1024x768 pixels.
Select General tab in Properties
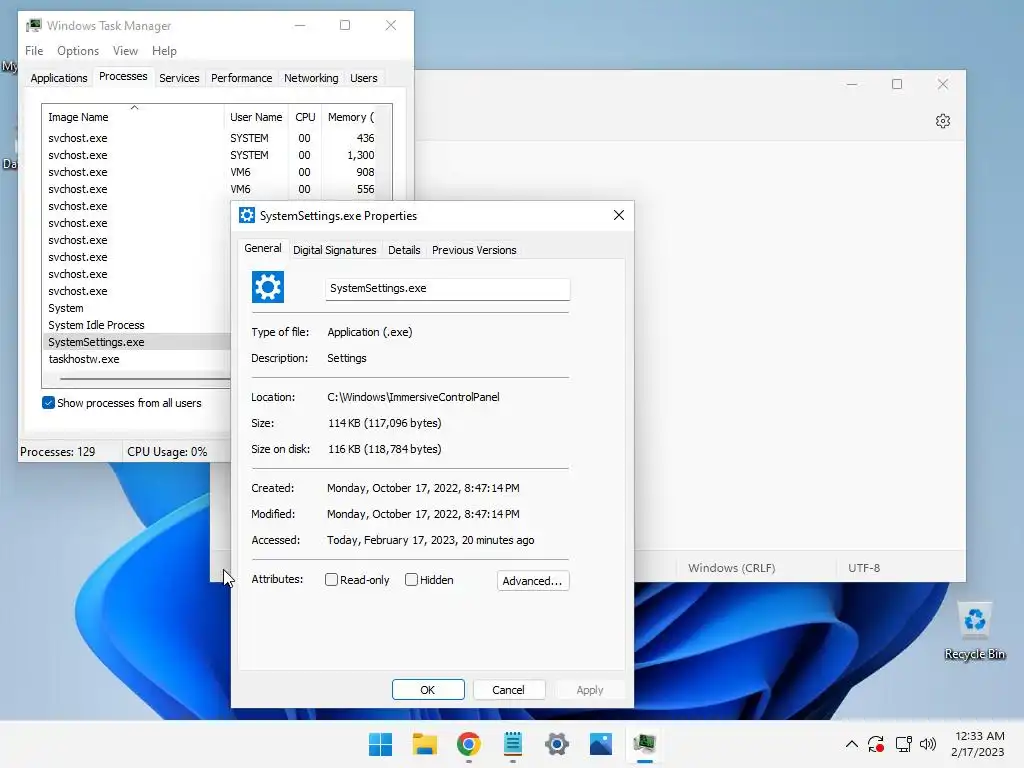(x=263, y=248)
